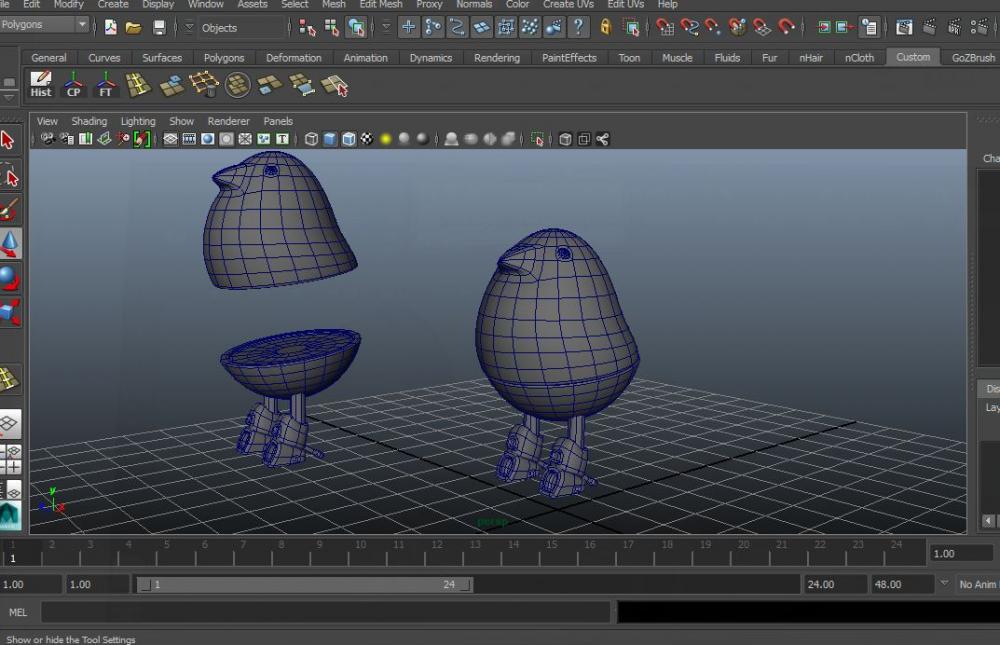Toggle use all lights yellow bulb icon
The image size is (1000, 645).
coord(386,139)
